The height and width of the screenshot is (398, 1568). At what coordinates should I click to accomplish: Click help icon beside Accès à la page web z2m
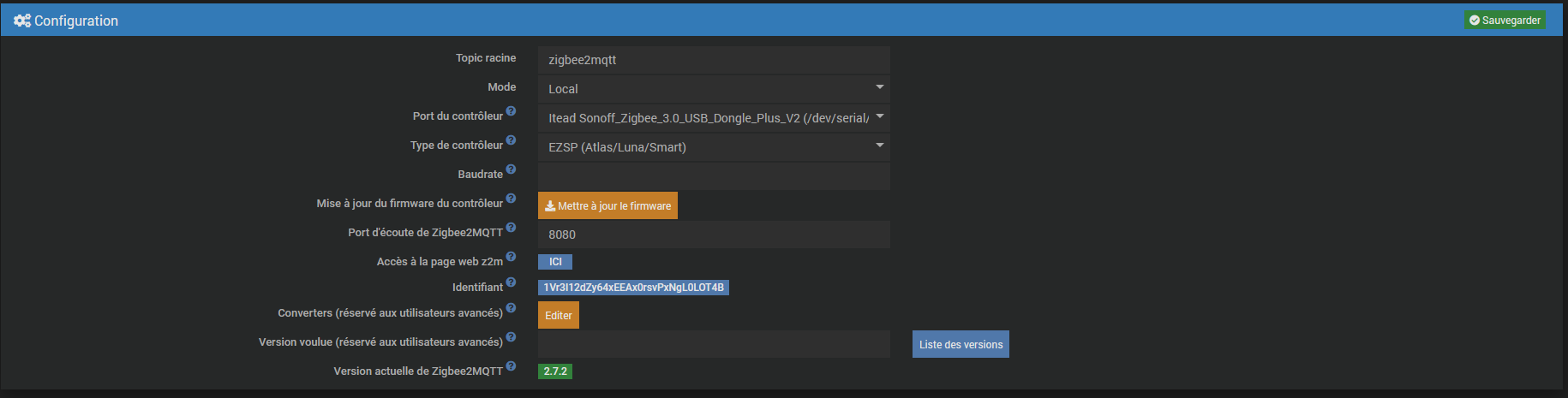pyautogui.click(x=511, y=257)
